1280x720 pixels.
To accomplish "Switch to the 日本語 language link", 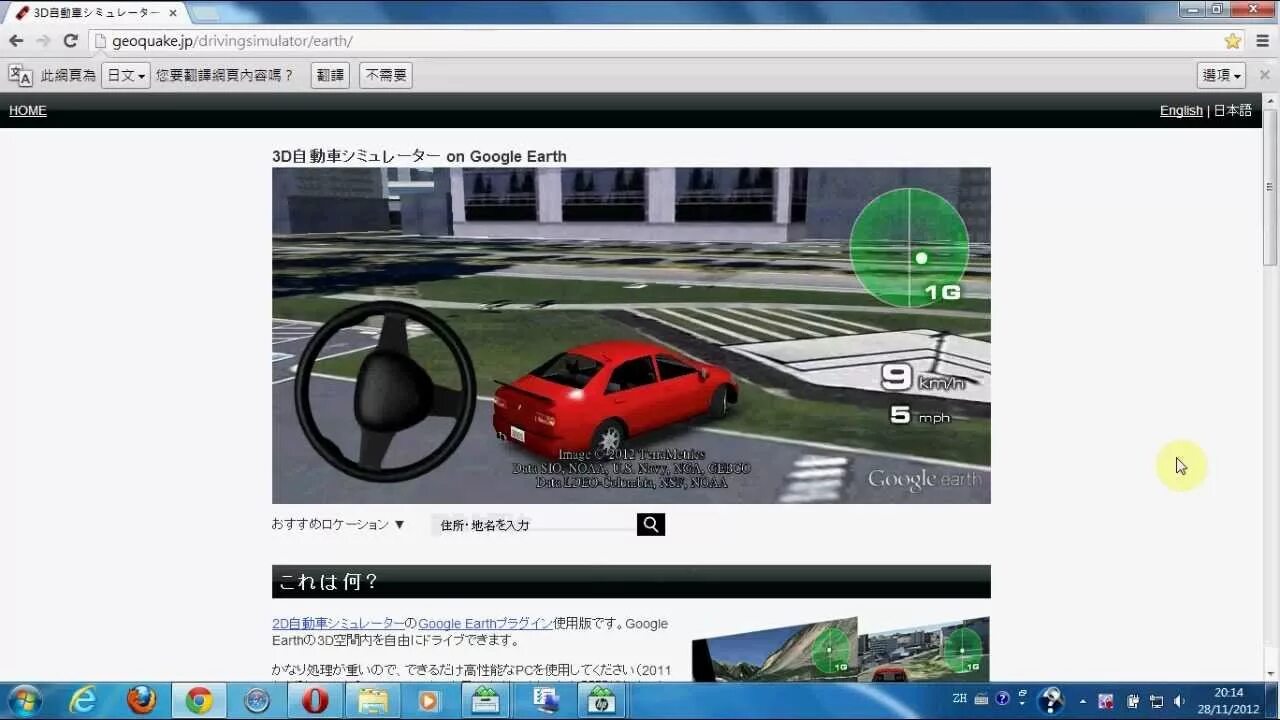I will pos(1233,111).
